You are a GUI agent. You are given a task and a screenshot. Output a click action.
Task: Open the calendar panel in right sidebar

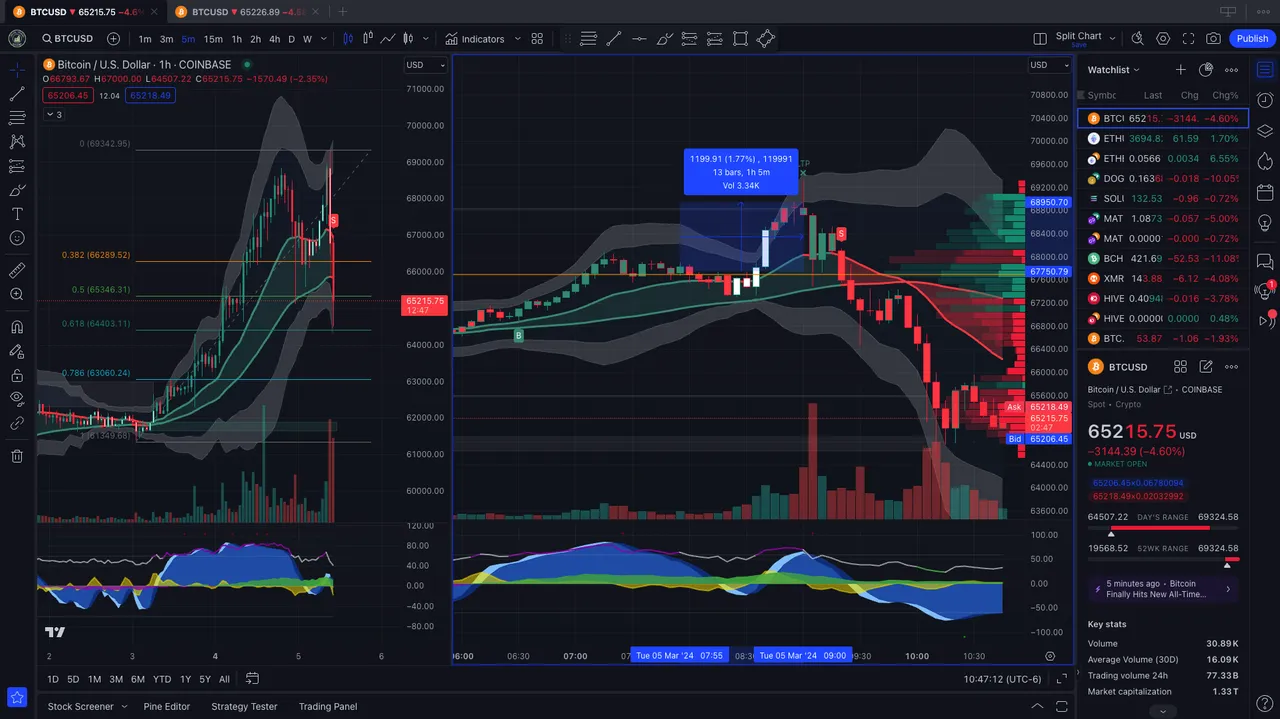[x=1265, y=192]
